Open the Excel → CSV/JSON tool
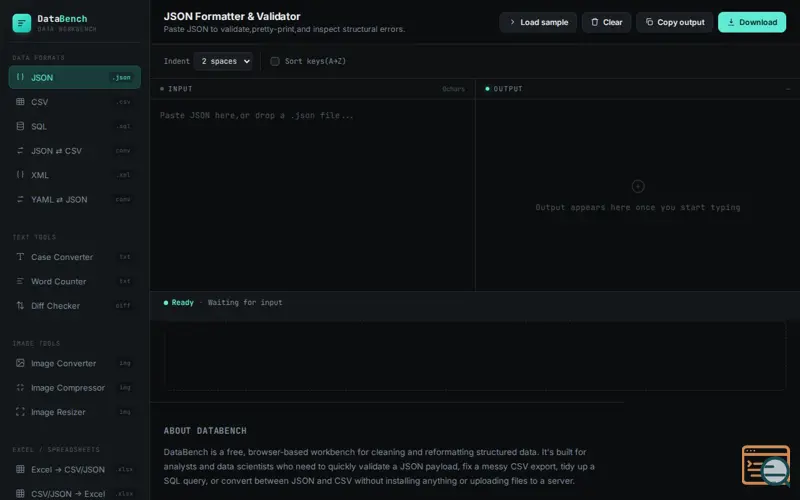The height and width of the screenshot is (500, 800). point(74,469)
